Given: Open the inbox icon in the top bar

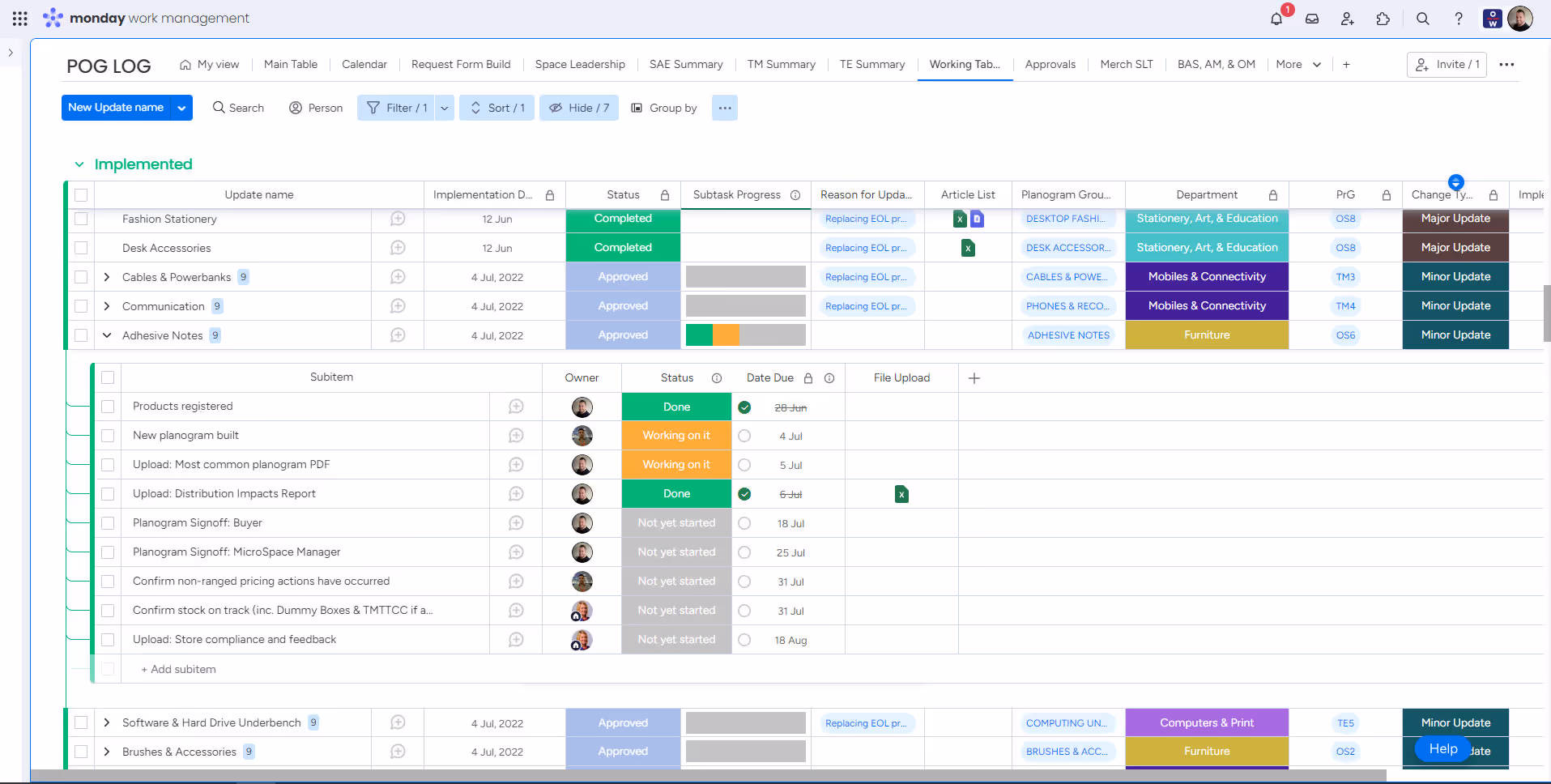Looking at the screenshot, I should [1312, 18].
